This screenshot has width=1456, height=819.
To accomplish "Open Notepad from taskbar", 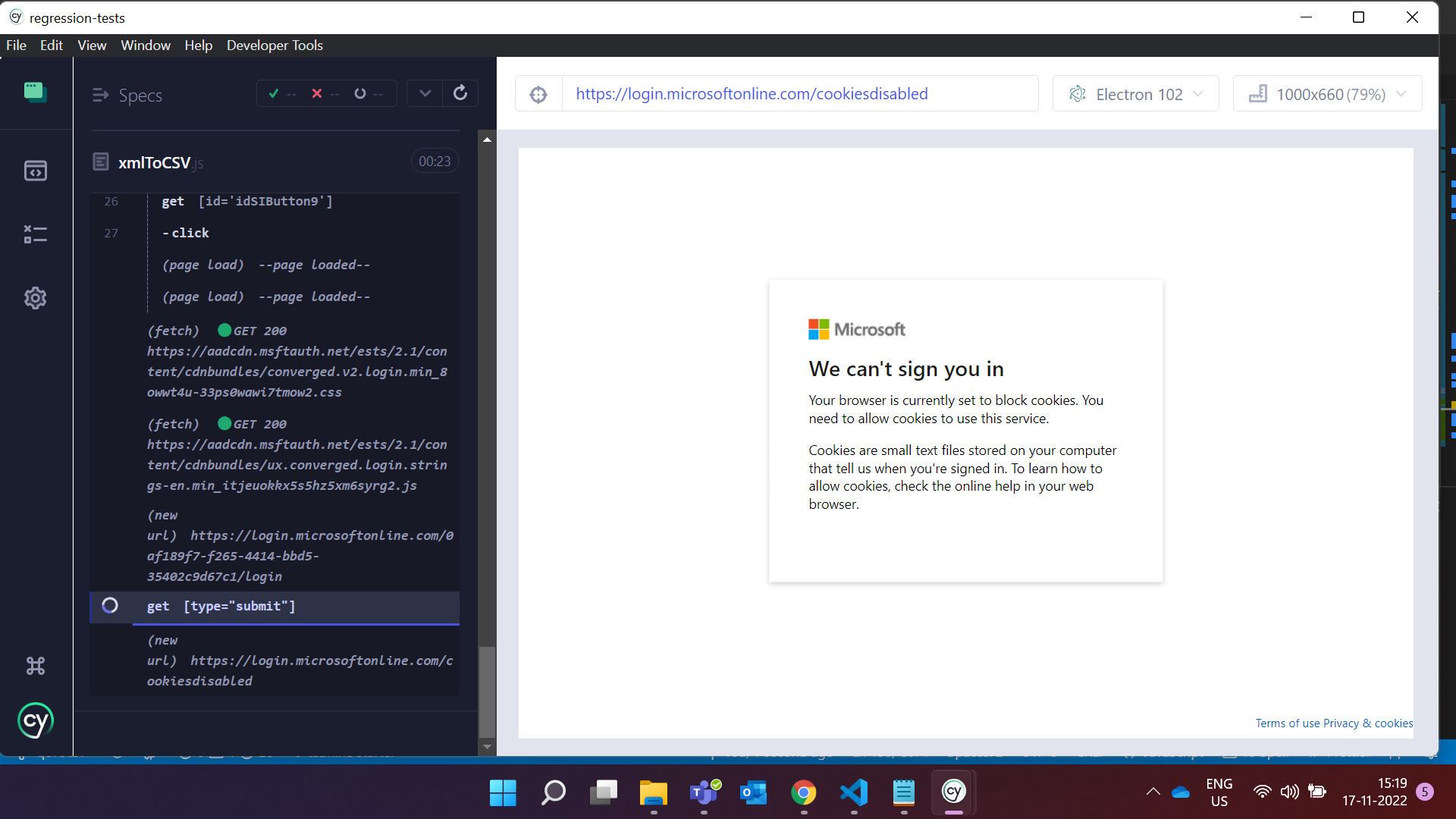I will (x=904, y=792).
